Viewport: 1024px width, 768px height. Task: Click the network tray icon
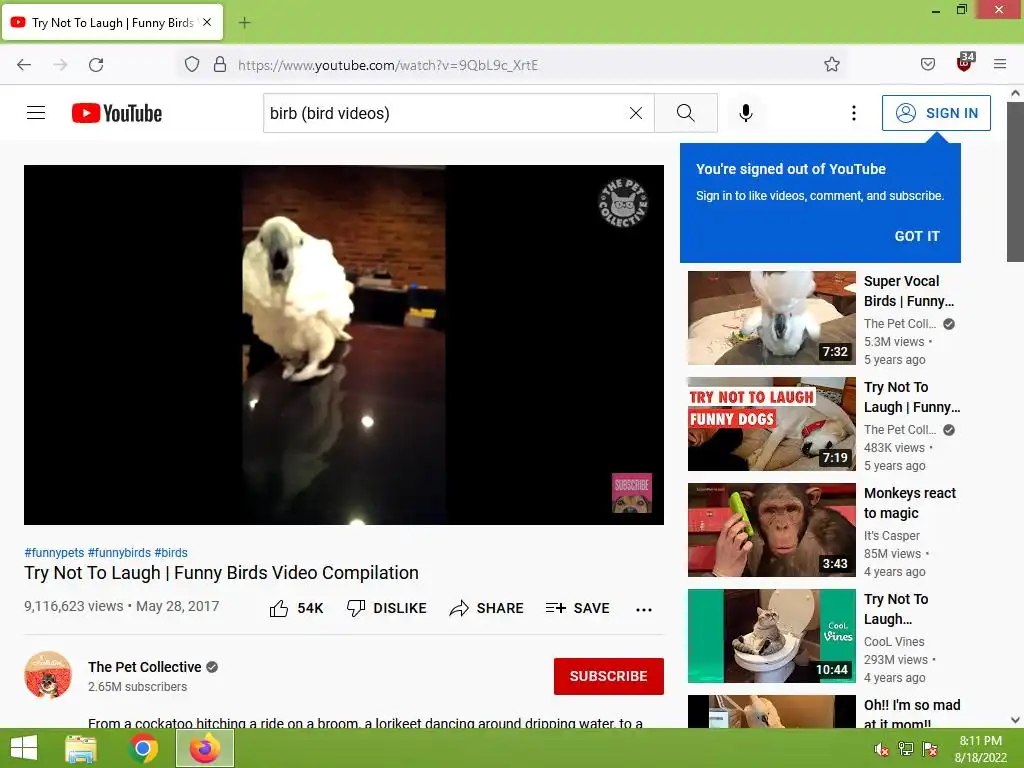click(906, 749)
